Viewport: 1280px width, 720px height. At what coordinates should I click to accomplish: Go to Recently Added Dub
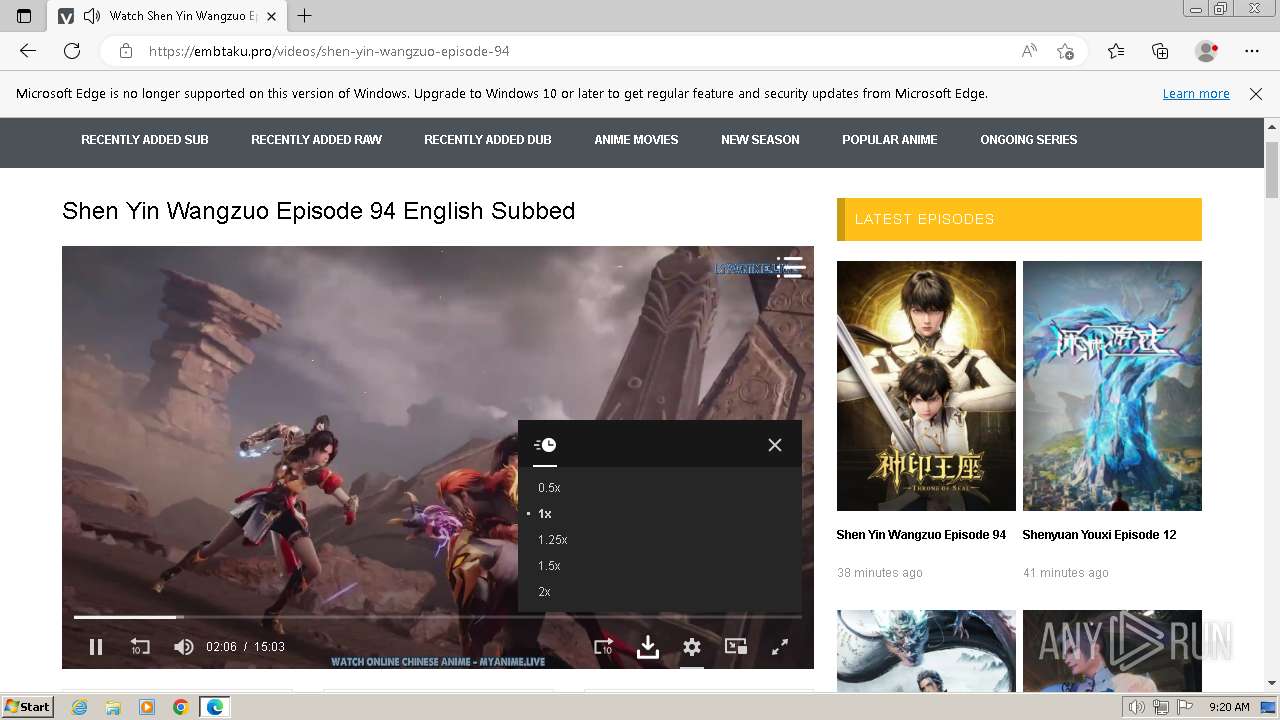click(488, 140)
